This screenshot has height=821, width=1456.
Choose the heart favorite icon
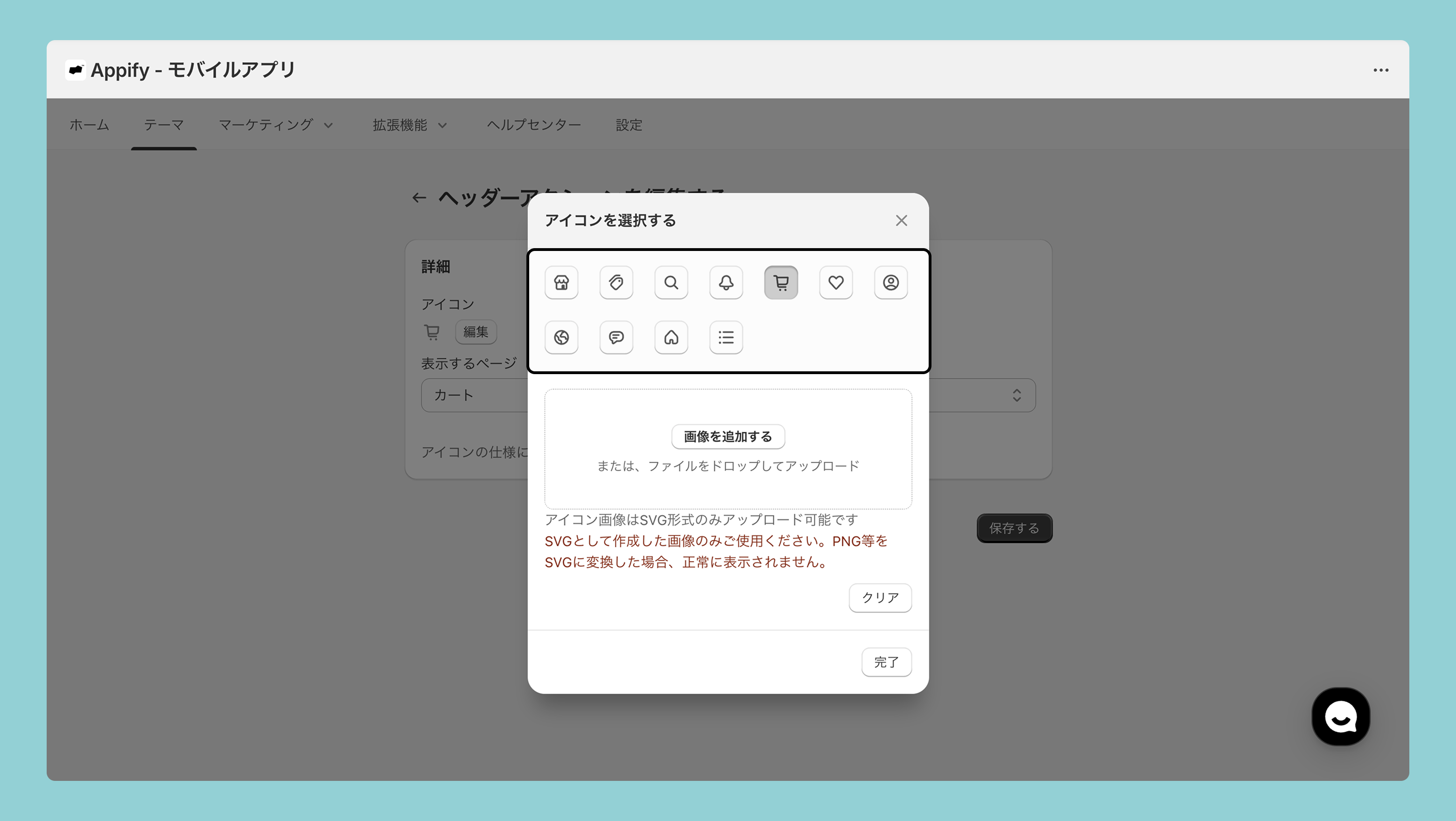(x=835, y=283)
